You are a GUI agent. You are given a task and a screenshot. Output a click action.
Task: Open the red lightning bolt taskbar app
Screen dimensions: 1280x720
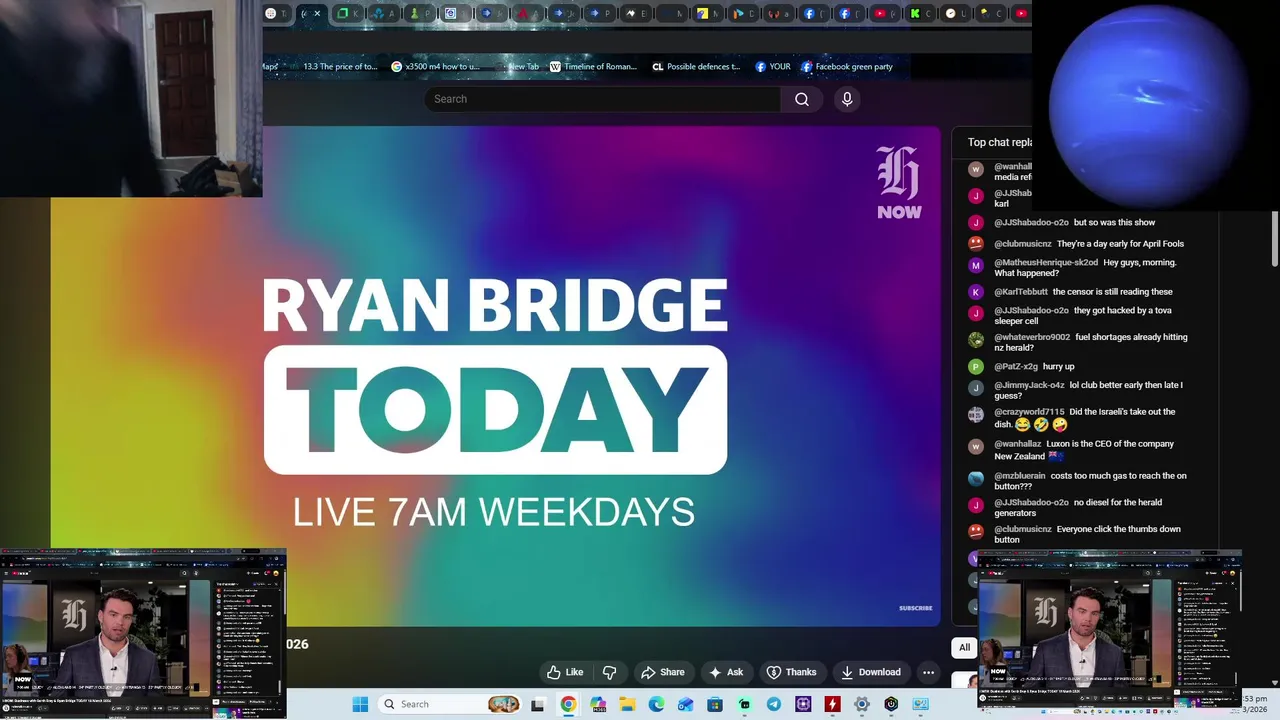coord(832,704)
